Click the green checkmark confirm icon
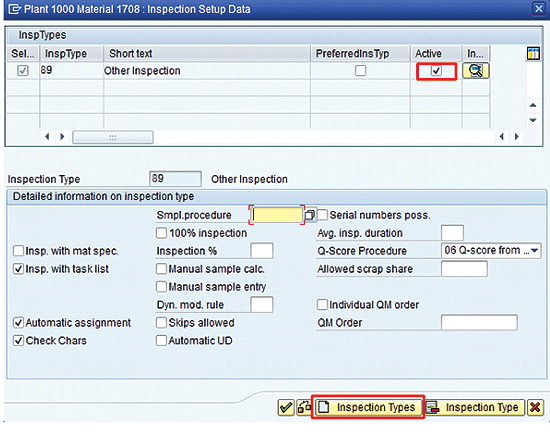 coord(286,407)
